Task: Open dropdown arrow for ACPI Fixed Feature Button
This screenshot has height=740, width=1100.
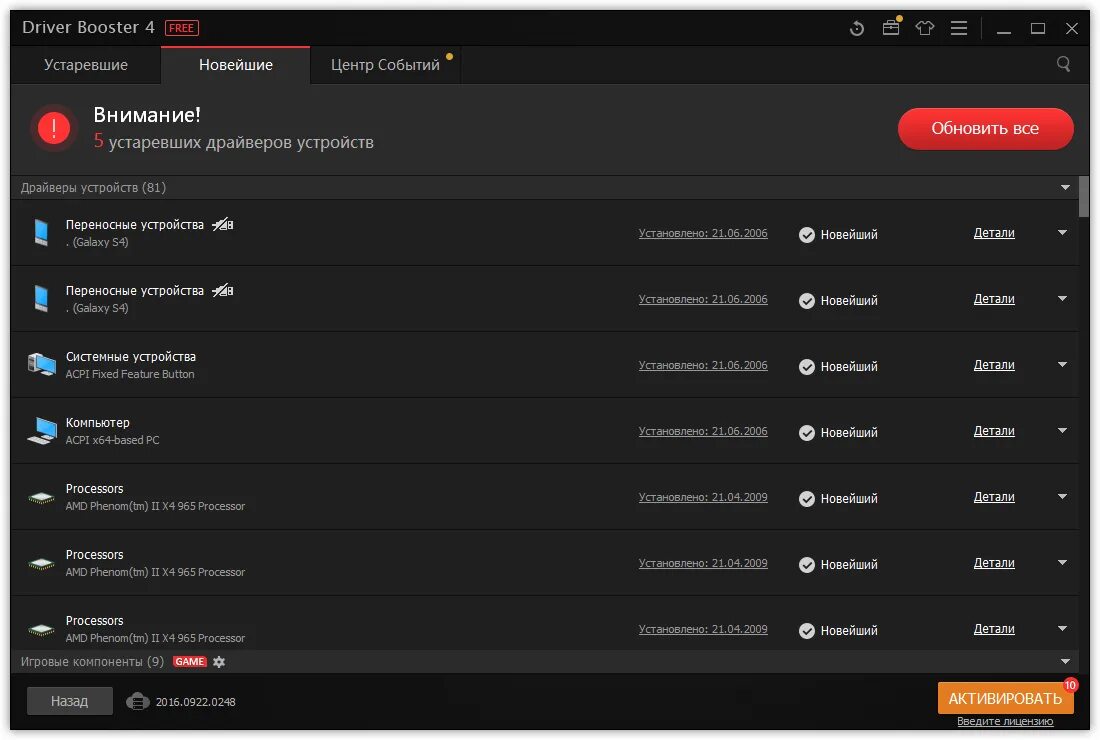Action: pos(1062,364)
